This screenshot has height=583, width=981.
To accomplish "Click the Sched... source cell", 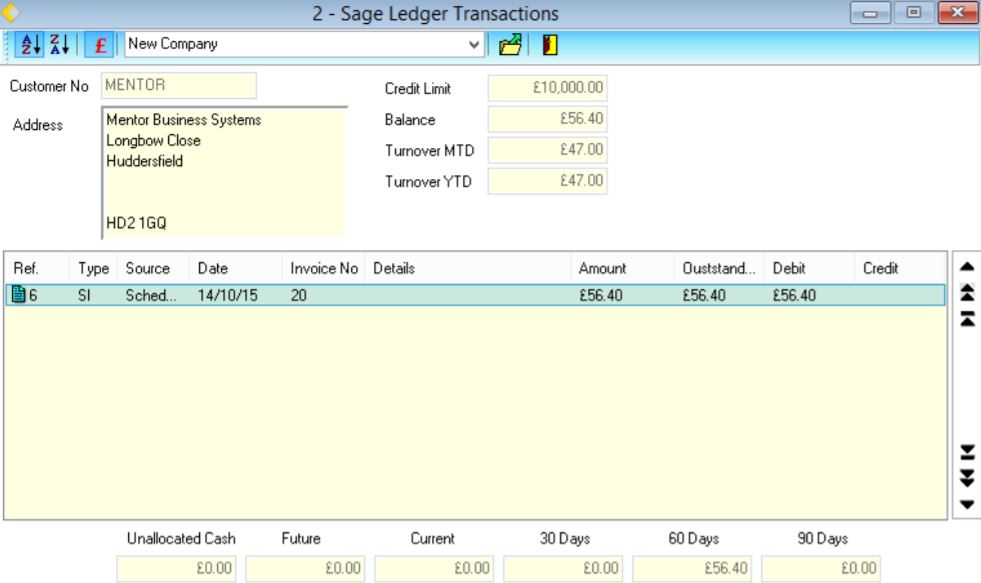I will coord(151,295).
